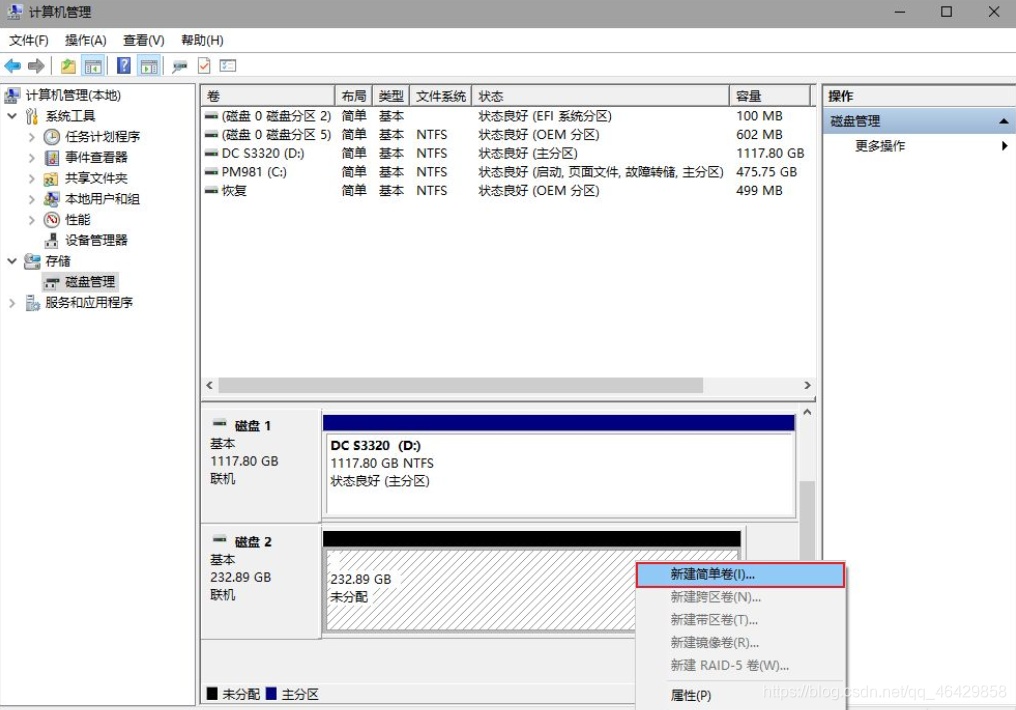Screen dimensions: 1016x710
Task: Sort by the Volume (卷) column header
Action: click(x=268, y=96)
